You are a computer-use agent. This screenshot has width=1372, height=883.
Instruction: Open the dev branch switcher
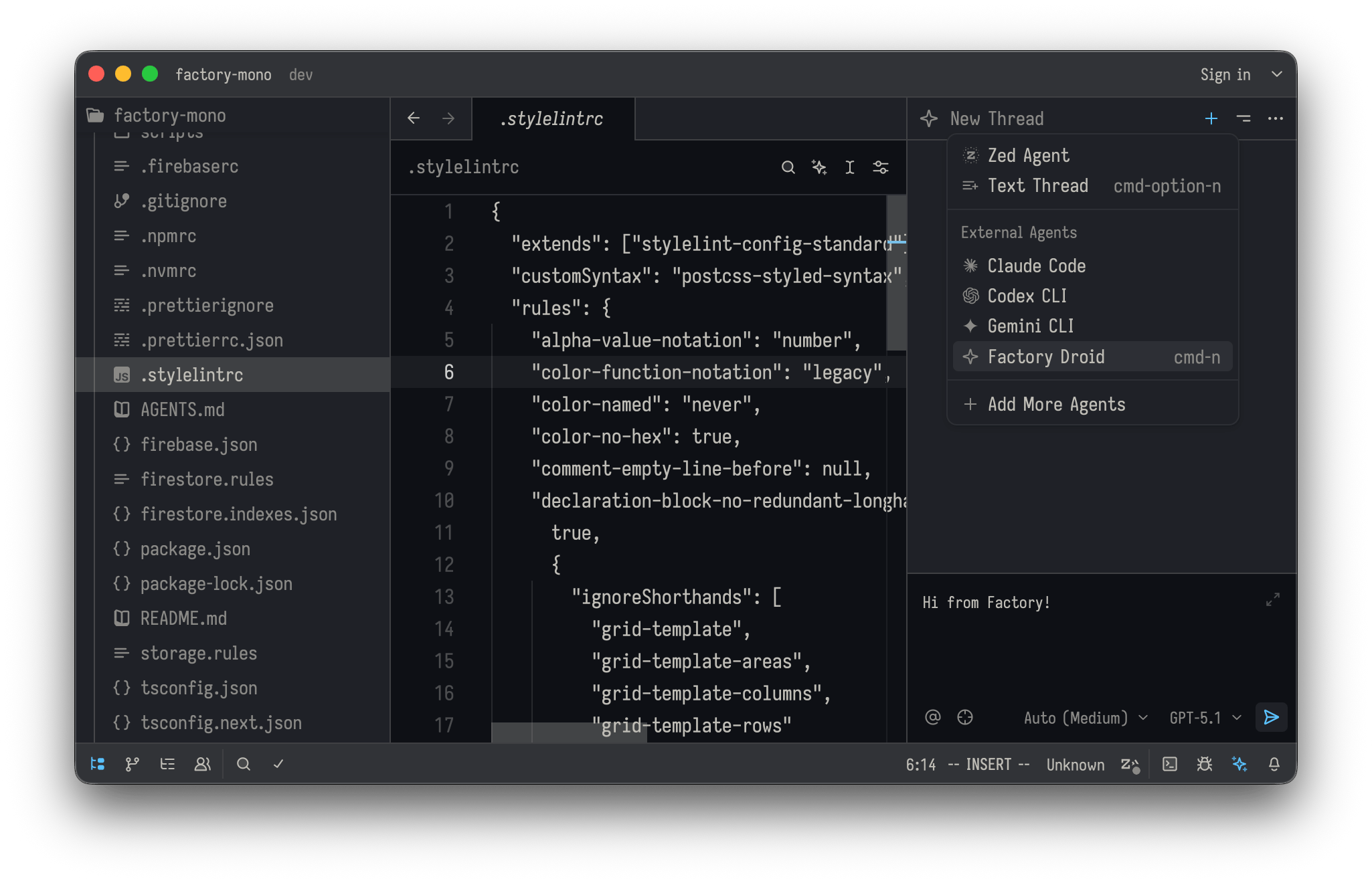pos(301,74)
